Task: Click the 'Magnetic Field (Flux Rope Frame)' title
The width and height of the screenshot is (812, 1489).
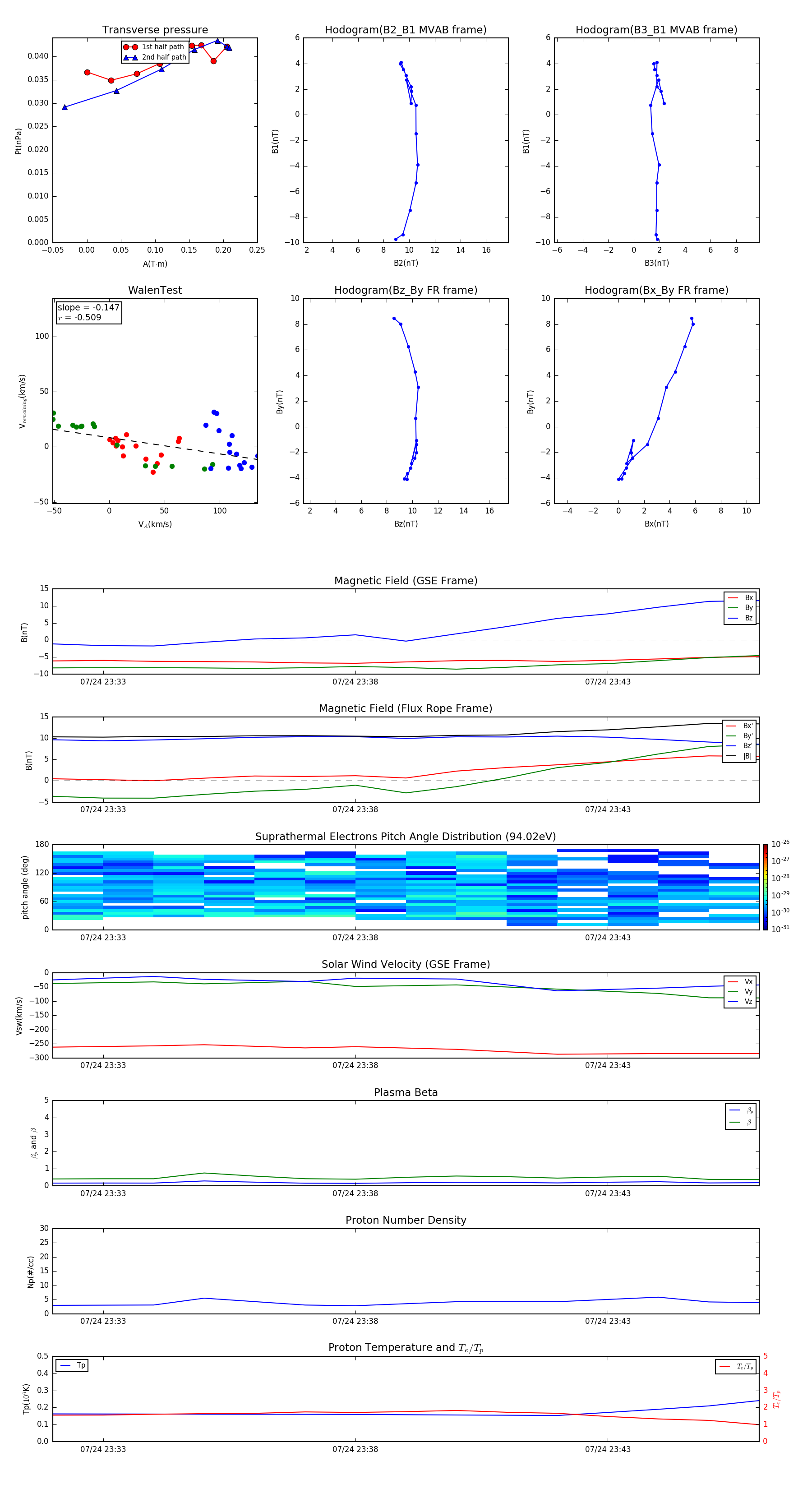Action: click(x=406, y=709)
